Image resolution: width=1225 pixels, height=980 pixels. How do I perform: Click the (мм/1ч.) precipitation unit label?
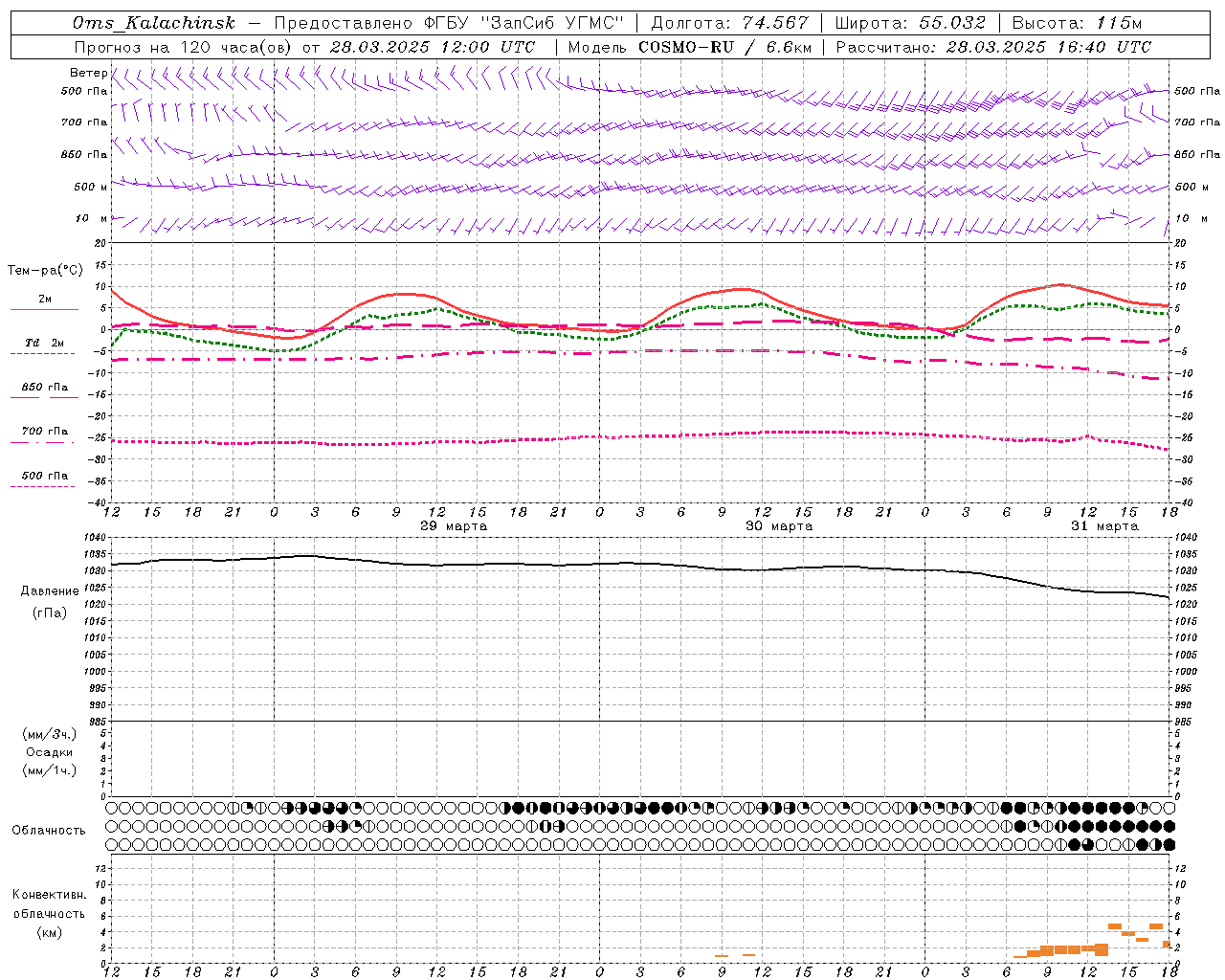pyautogui.click(x=50, y=770)
